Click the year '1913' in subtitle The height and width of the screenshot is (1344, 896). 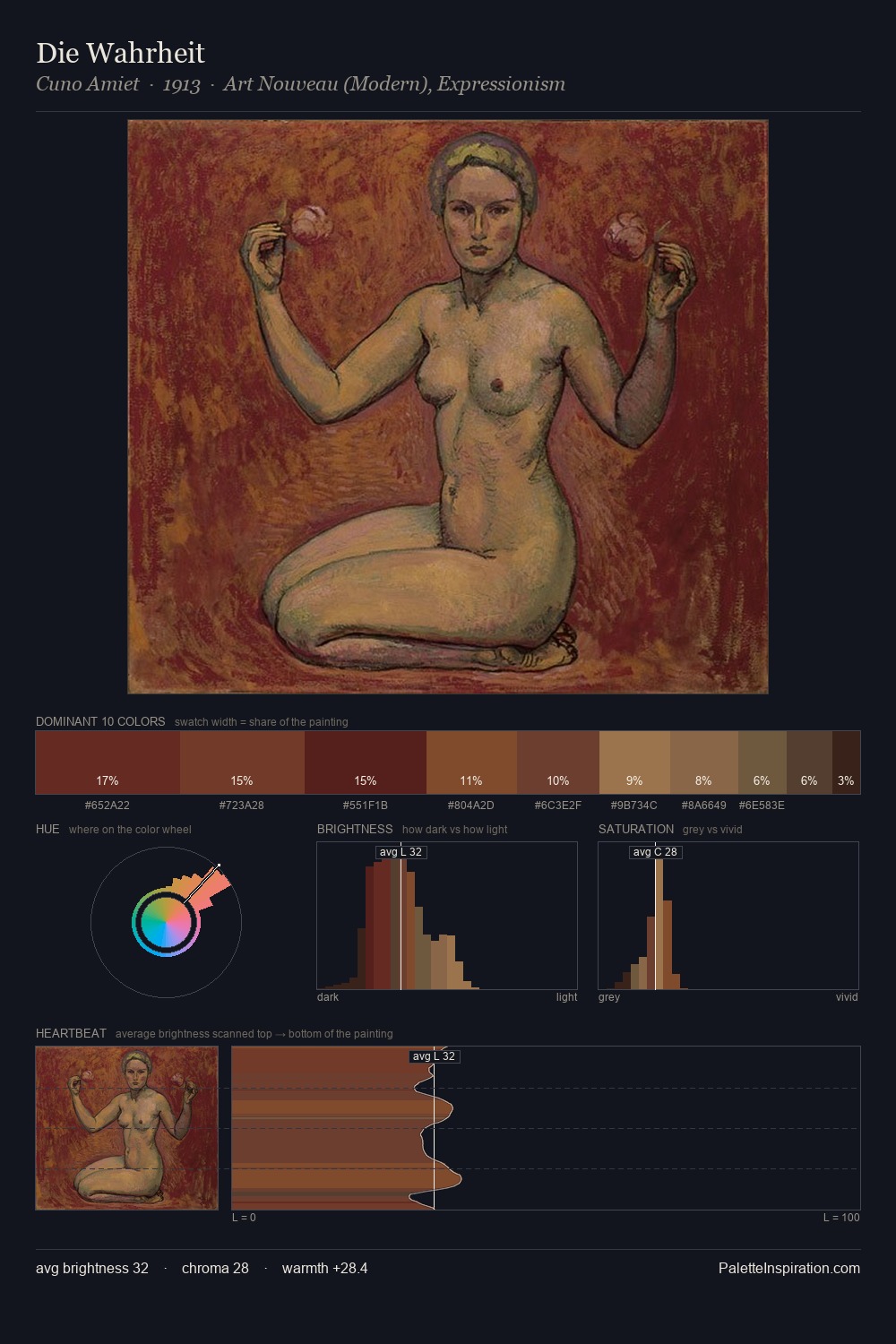coord(181,84)
